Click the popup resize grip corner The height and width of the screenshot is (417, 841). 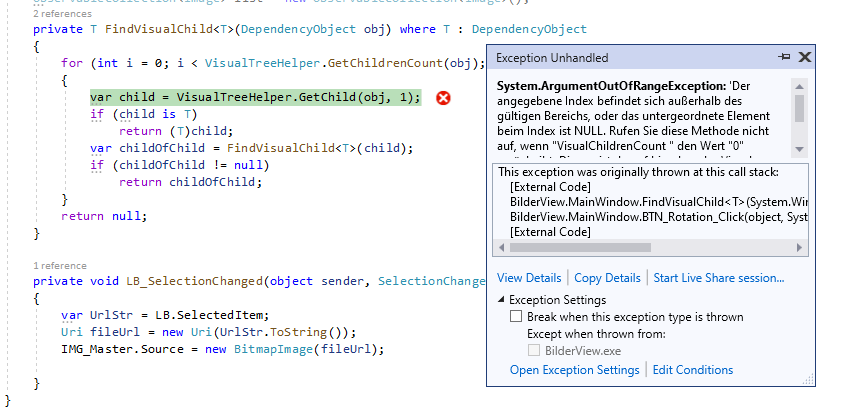coord(808,380)
